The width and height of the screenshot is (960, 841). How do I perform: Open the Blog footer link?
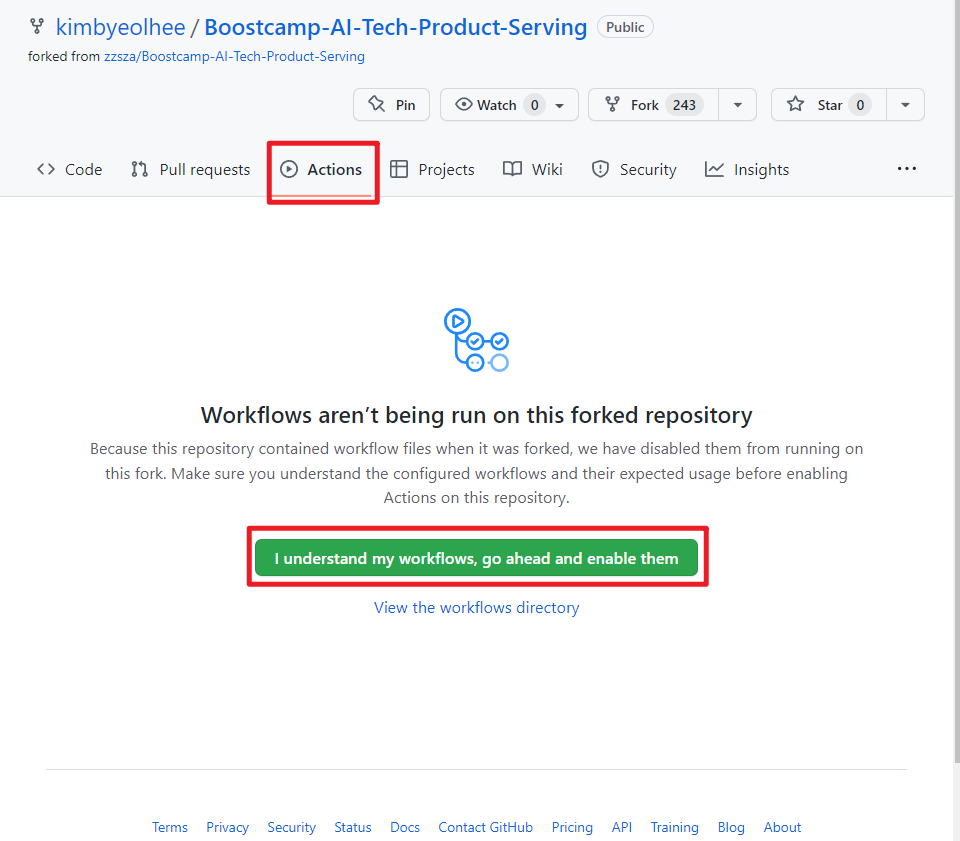[731, 827]
